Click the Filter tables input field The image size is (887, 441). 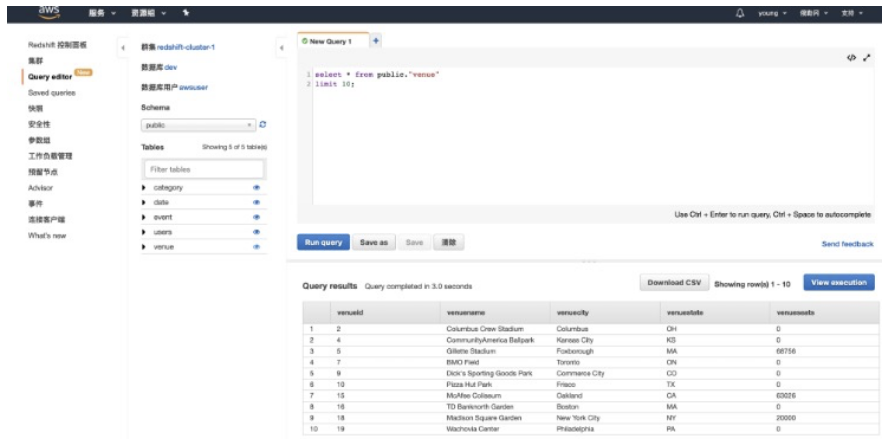coord(204,169)
